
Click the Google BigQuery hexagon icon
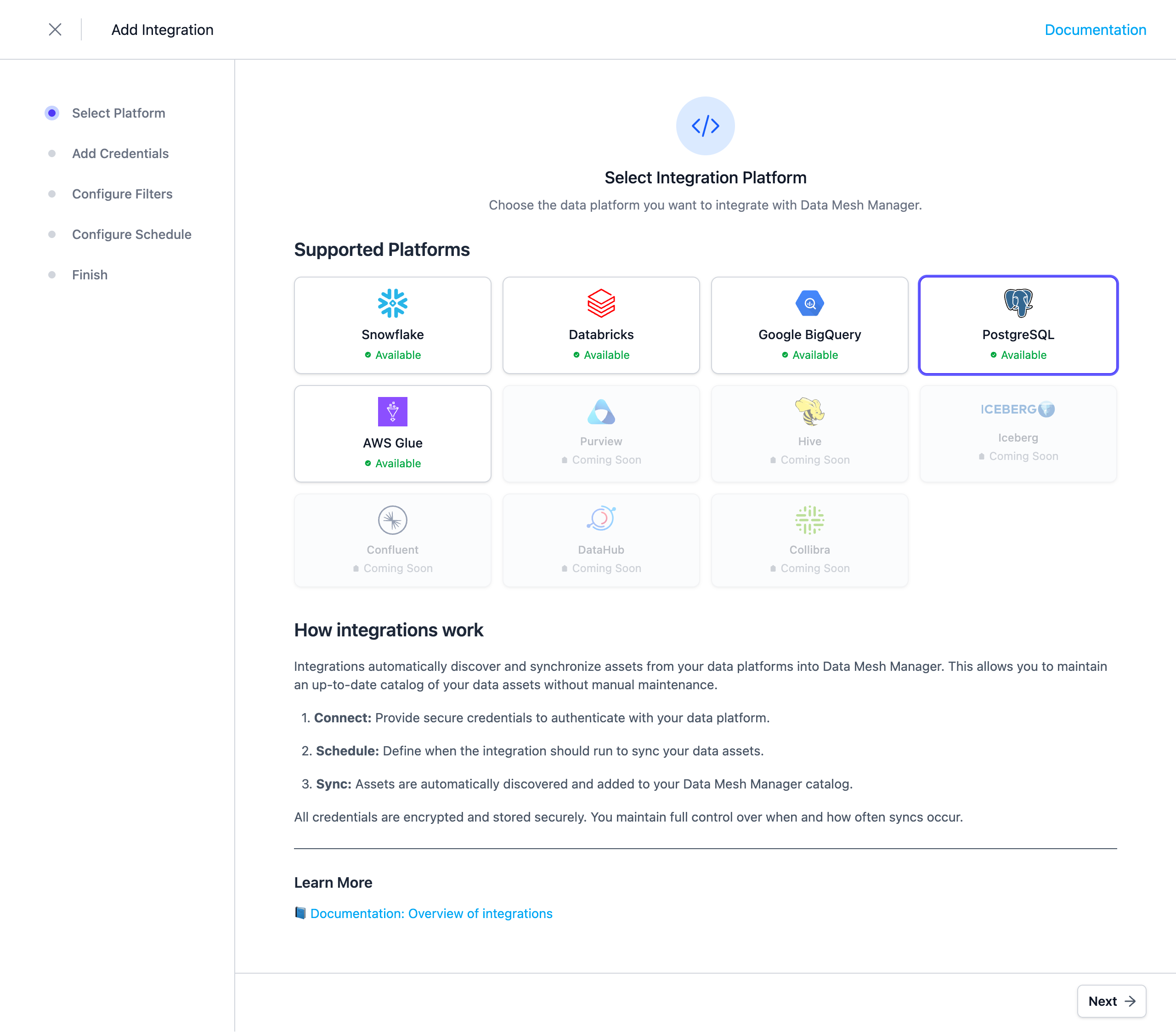[x=809, y=302]
